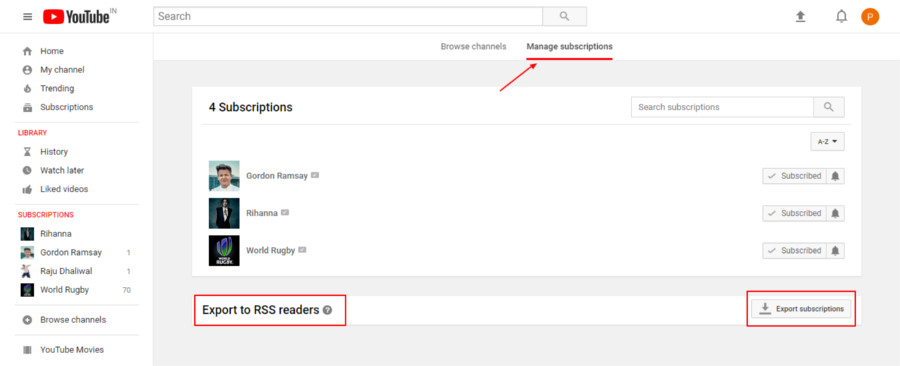
Task: Toggle notification bell for Rihanna
Action: coord(835,213)
